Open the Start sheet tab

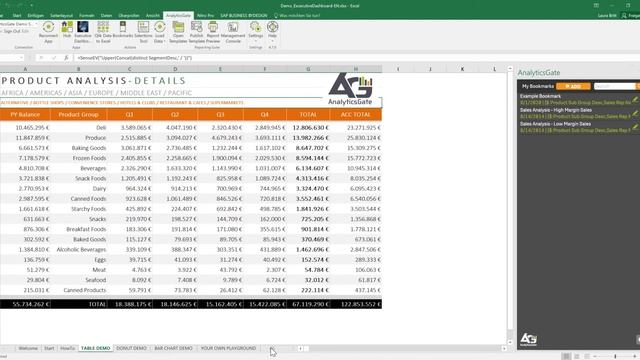[49, 348]
